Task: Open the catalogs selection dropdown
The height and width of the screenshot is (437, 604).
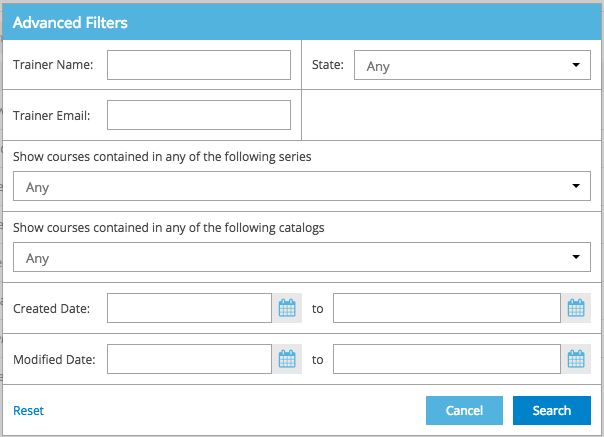Action: [302, 257]
